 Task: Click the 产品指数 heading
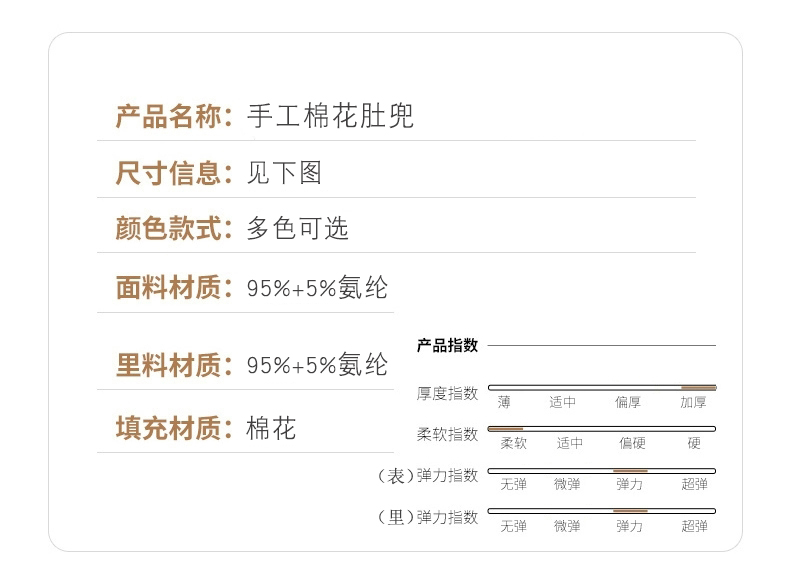coord(447,346)
